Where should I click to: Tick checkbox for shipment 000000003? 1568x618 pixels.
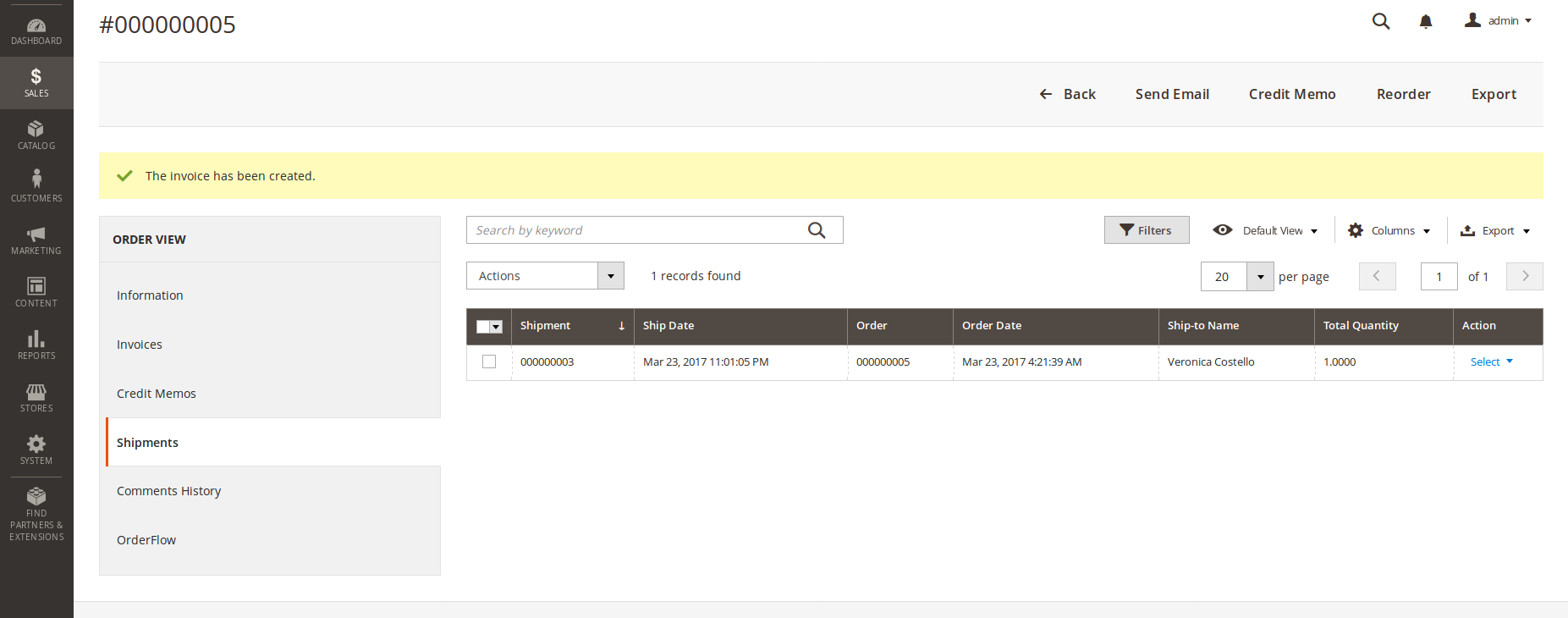[x=489, y=361]
